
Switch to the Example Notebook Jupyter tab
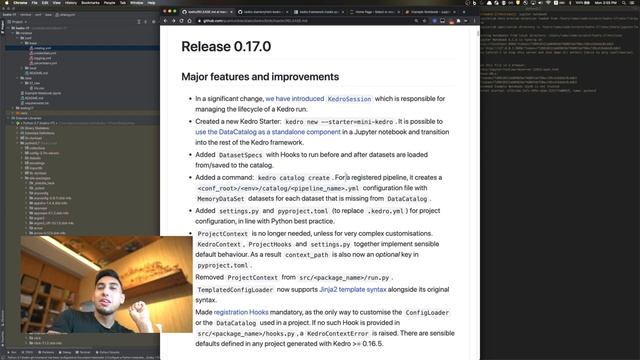click(429, 12)
